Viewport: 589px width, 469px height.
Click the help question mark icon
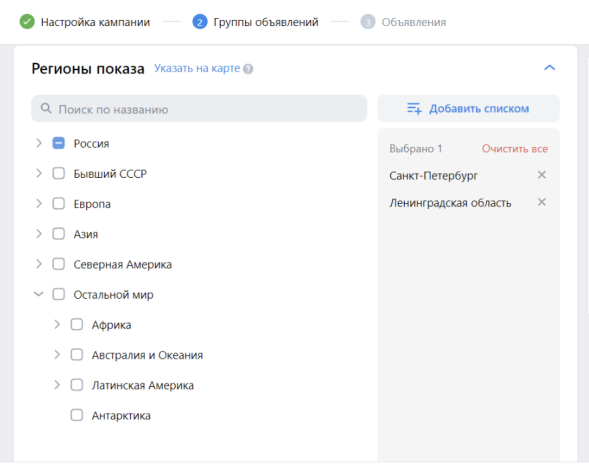point(248,69)
